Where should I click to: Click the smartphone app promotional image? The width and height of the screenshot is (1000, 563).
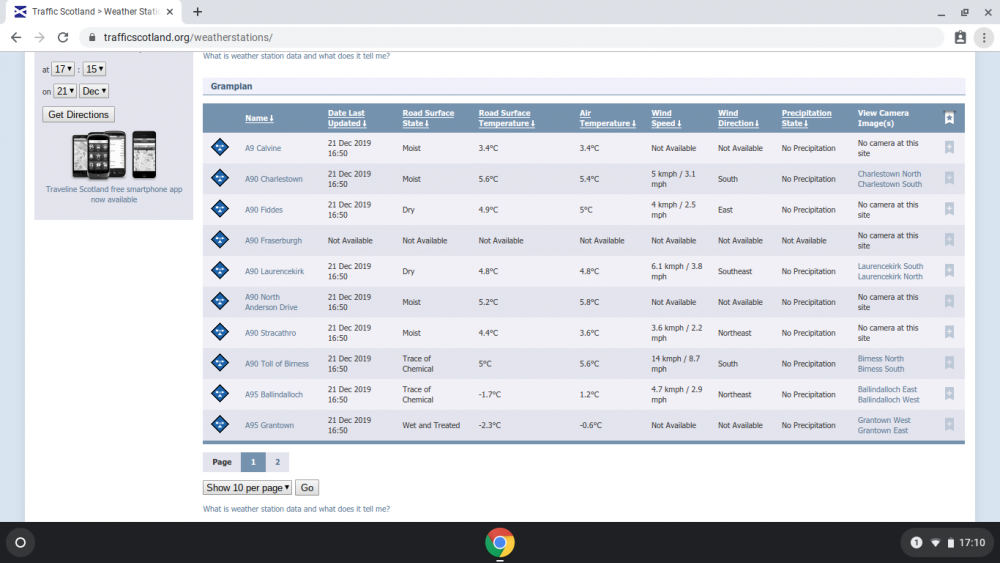coord(114,155)
